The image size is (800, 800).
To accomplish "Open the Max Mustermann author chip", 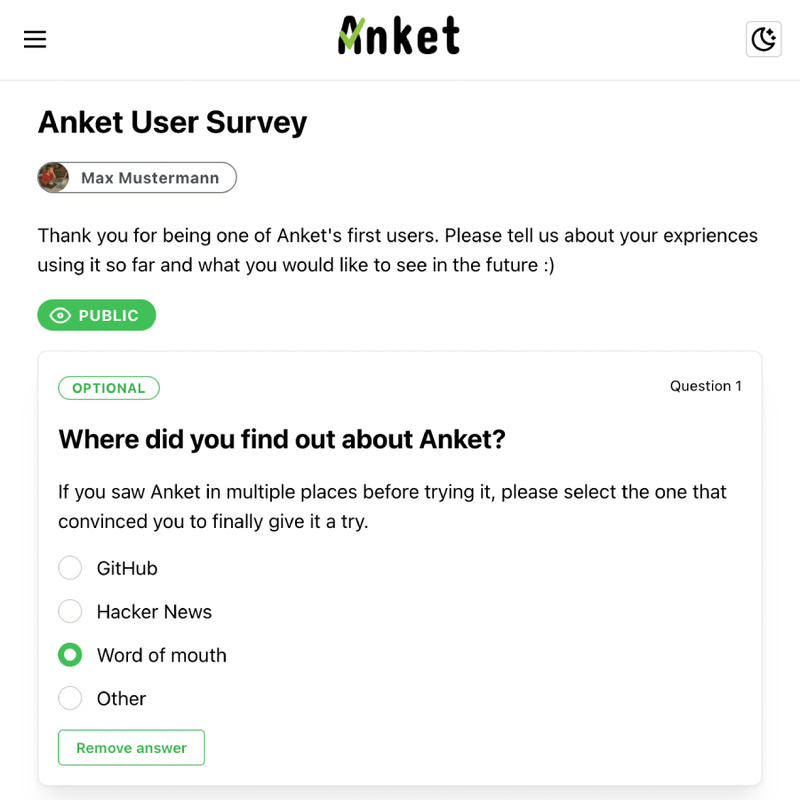I will tap(137, 178).
